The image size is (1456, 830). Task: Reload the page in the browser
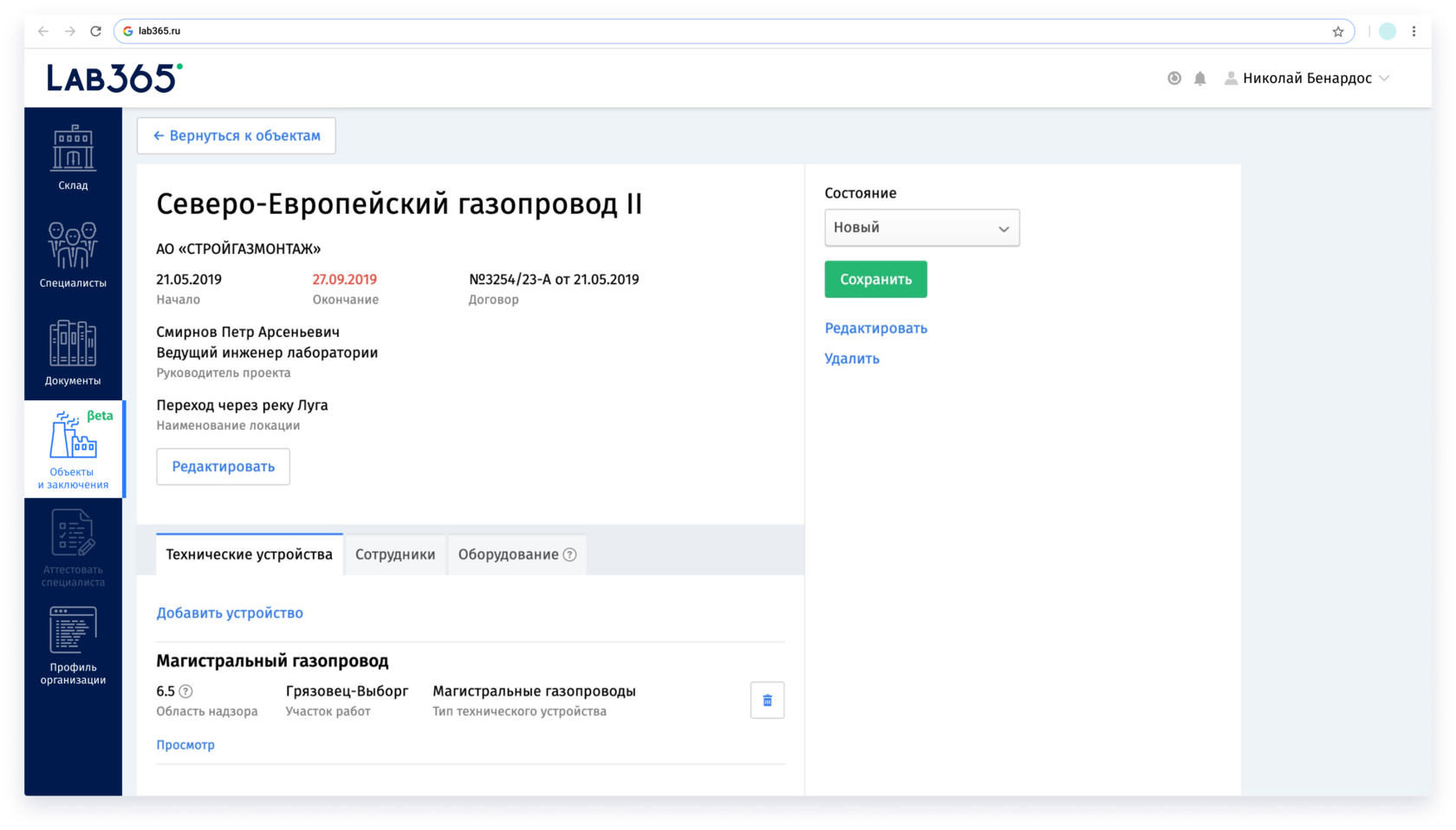(x=96, y=31)
